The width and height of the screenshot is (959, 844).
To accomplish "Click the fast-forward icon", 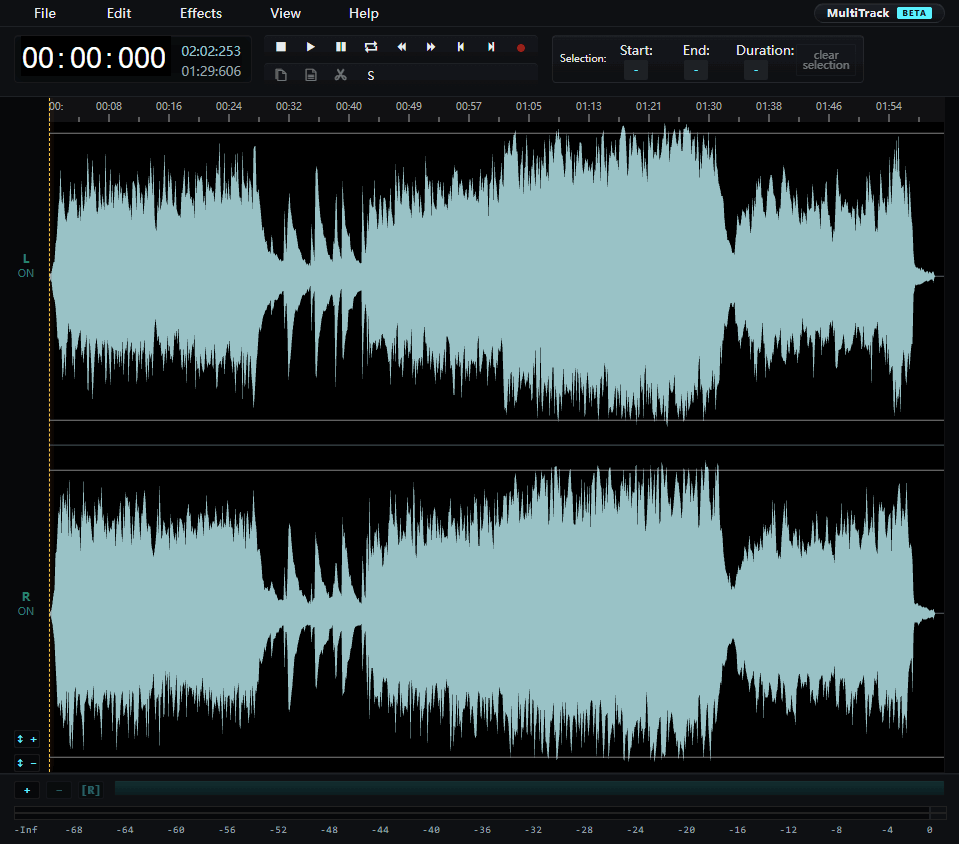I will click(x=431, y=47).
